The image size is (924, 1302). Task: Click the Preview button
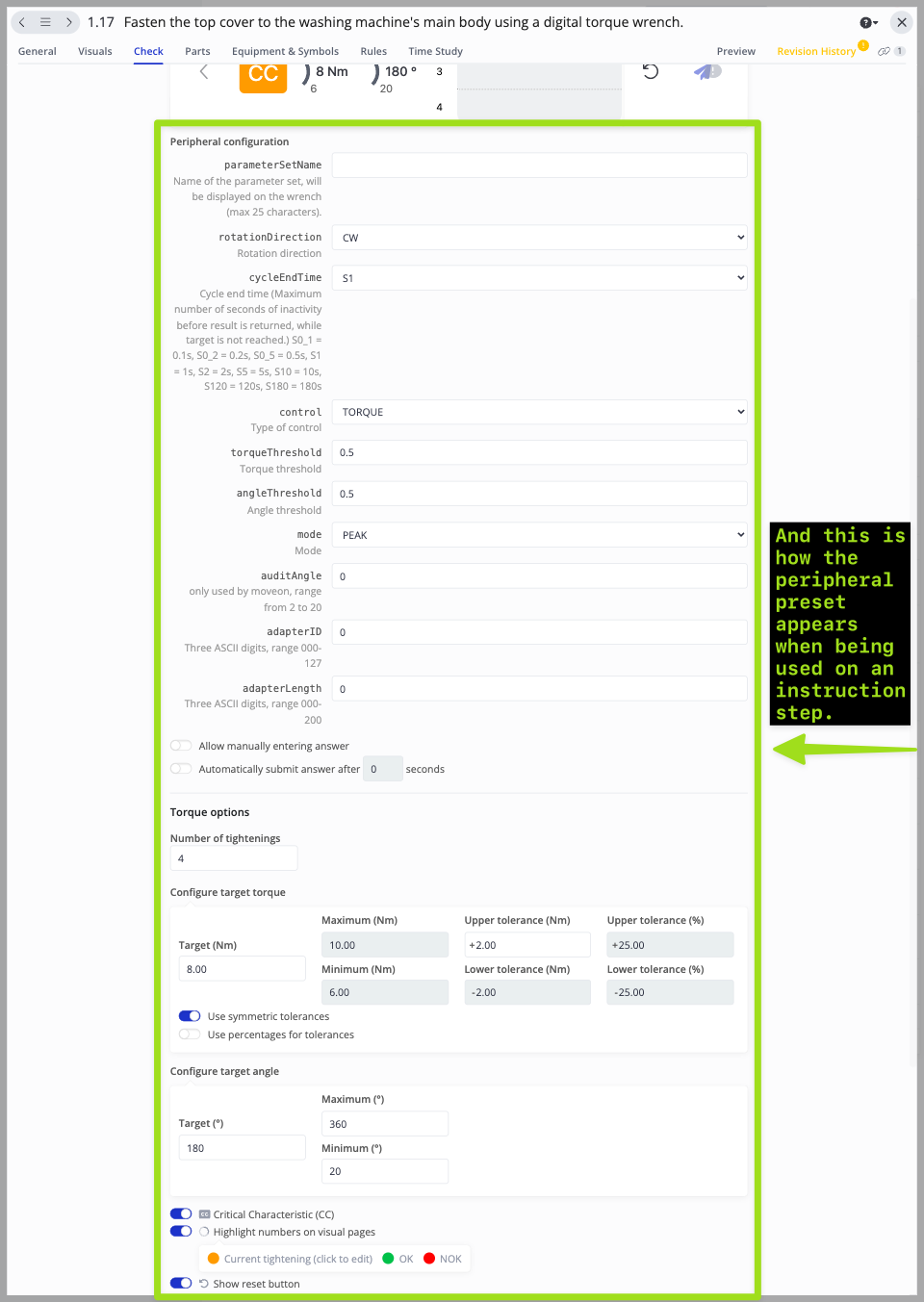click(735, 52)
